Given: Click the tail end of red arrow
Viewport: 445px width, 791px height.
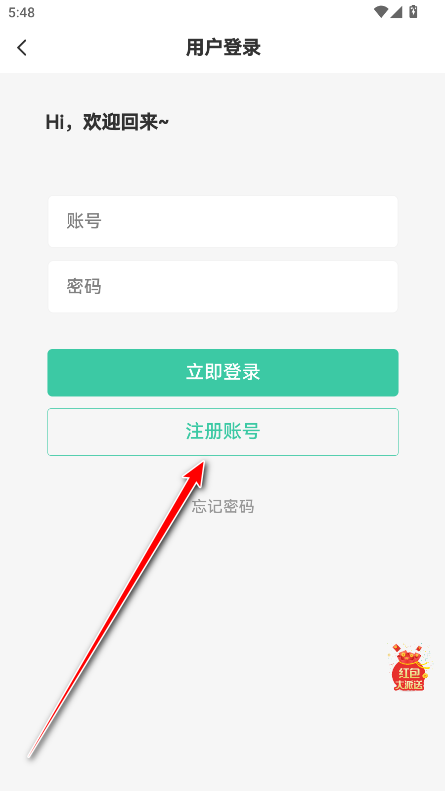Looking at the screenshot, I should [29, 755].
